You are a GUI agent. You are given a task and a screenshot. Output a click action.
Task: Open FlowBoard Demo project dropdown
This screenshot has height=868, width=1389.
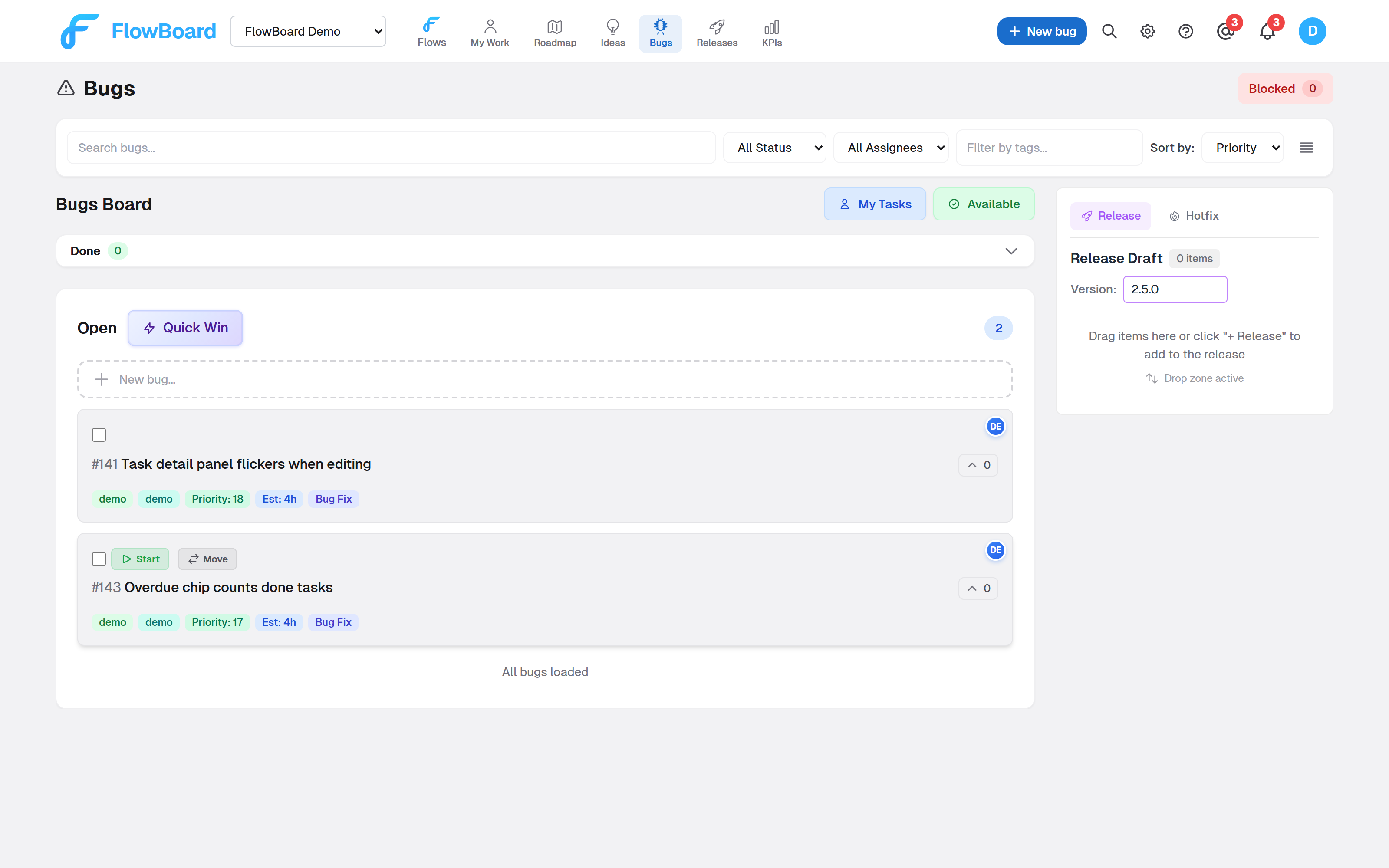coord(308,31)
